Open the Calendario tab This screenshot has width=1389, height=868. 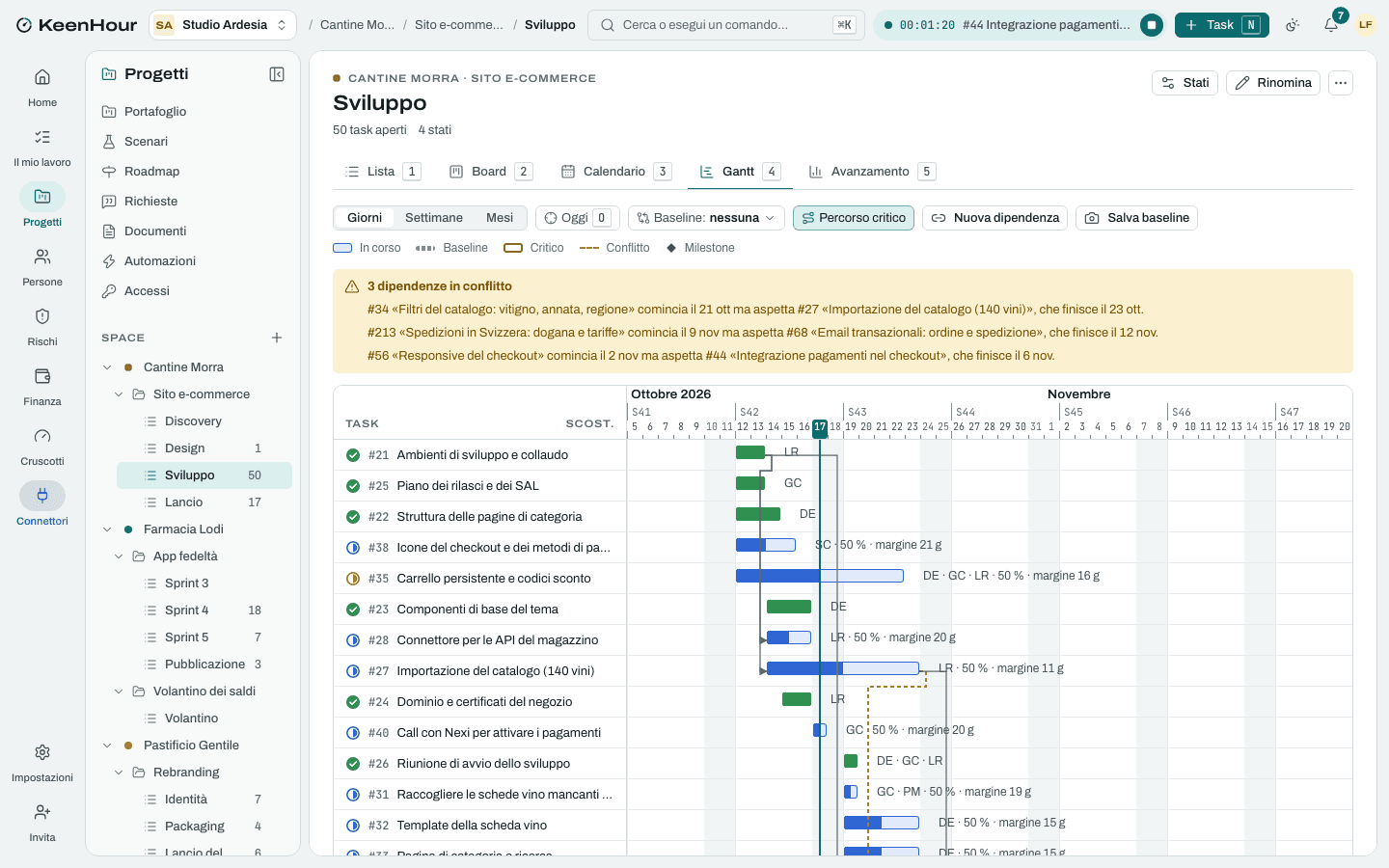point(615,172)
